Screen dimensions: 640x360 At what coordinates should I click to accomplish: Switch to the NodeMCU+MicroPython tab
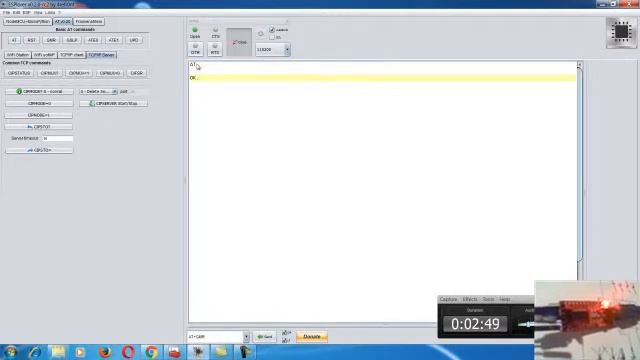tap(28, 22)
